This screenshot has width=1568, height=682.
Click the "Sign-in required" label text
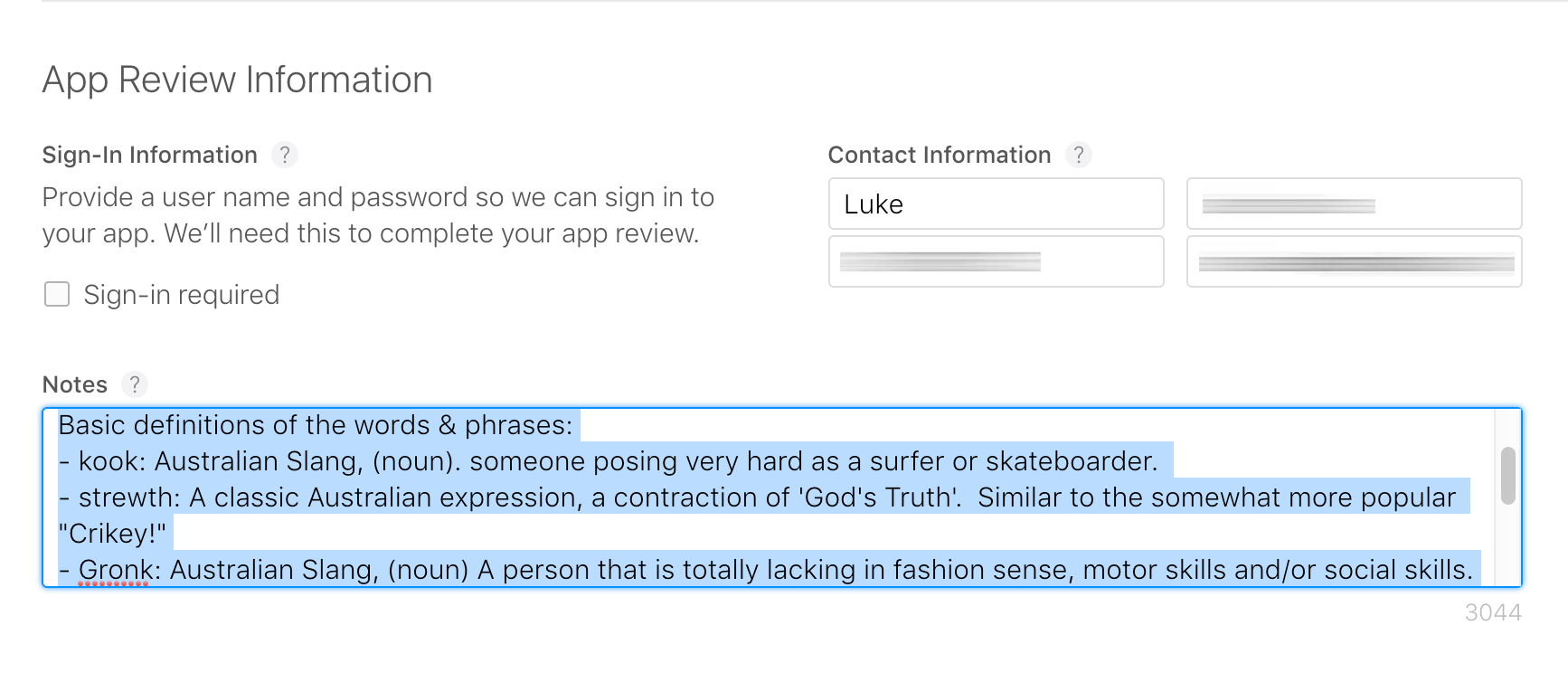click(181, 295)
